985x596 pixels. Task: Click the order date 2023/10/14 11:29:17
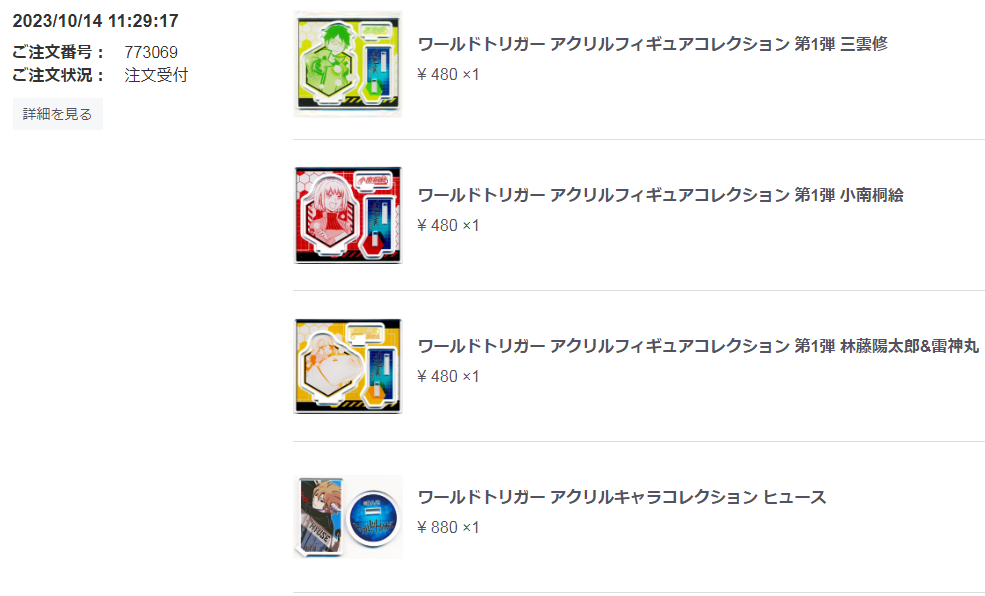tap(95, 21)
